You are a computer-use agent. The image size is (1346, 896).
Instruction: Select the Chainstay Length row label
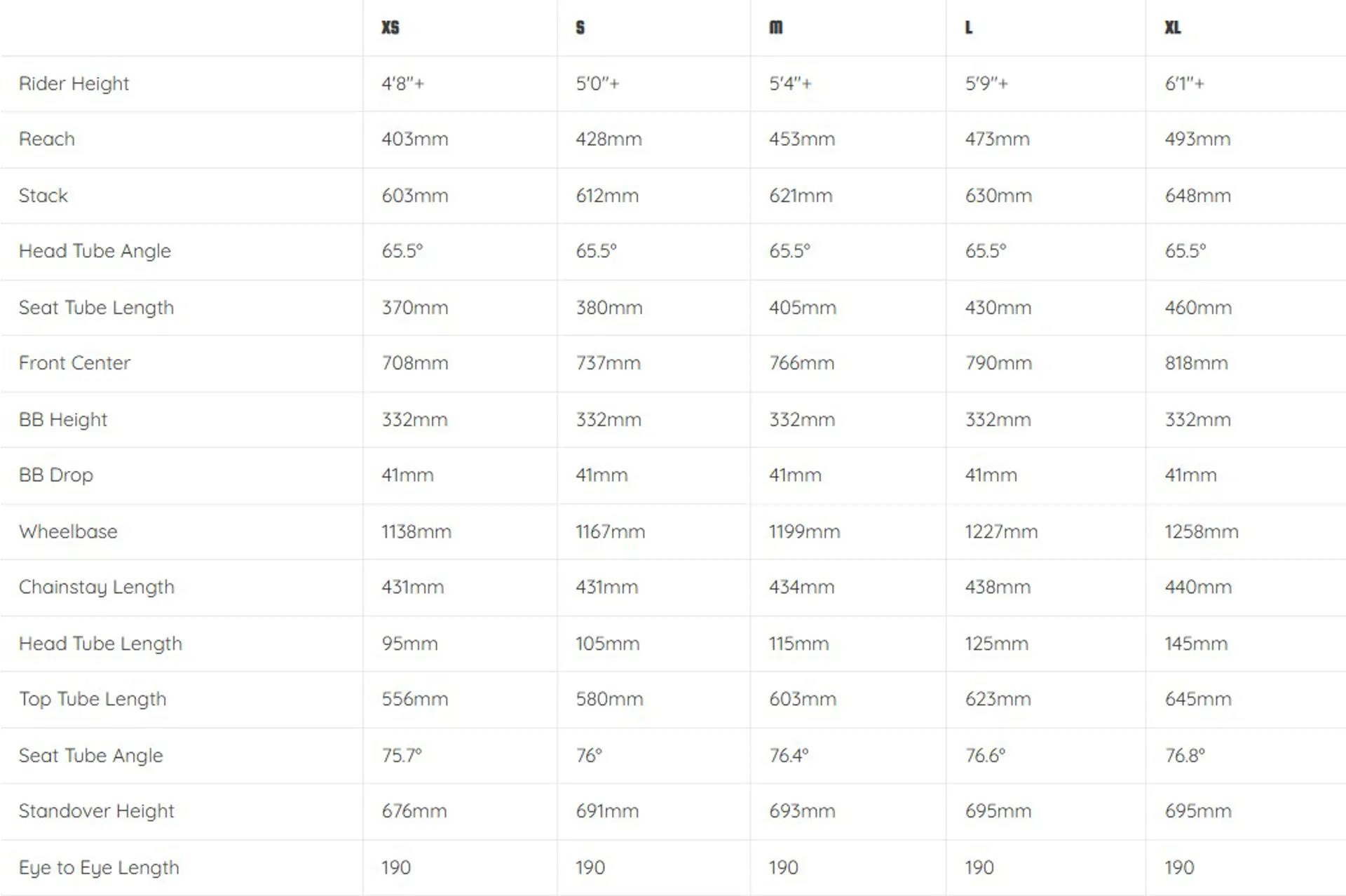point(97,587)
